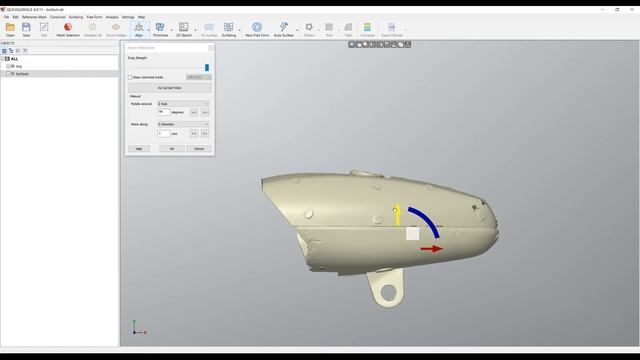
Task: Open the Free Form menu
Action: (94, 17)
